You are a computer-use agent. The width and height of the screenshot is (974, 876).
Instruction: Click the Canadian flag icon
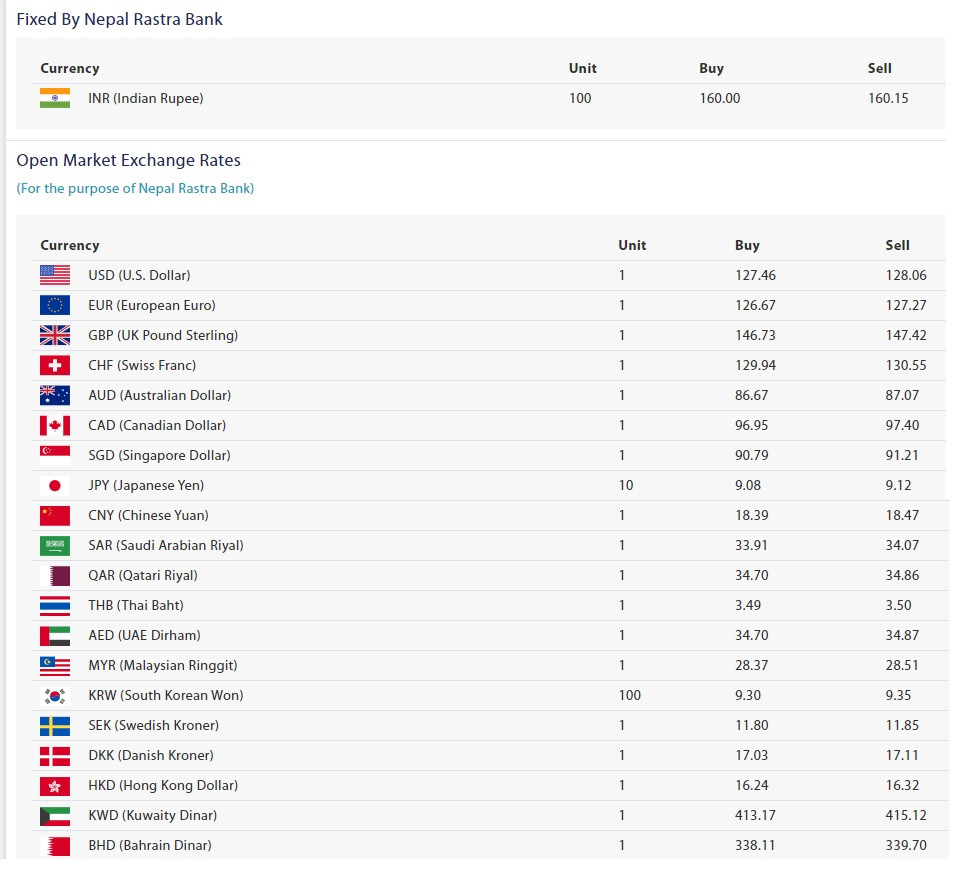pyautogui.click(x=55, y=426)
